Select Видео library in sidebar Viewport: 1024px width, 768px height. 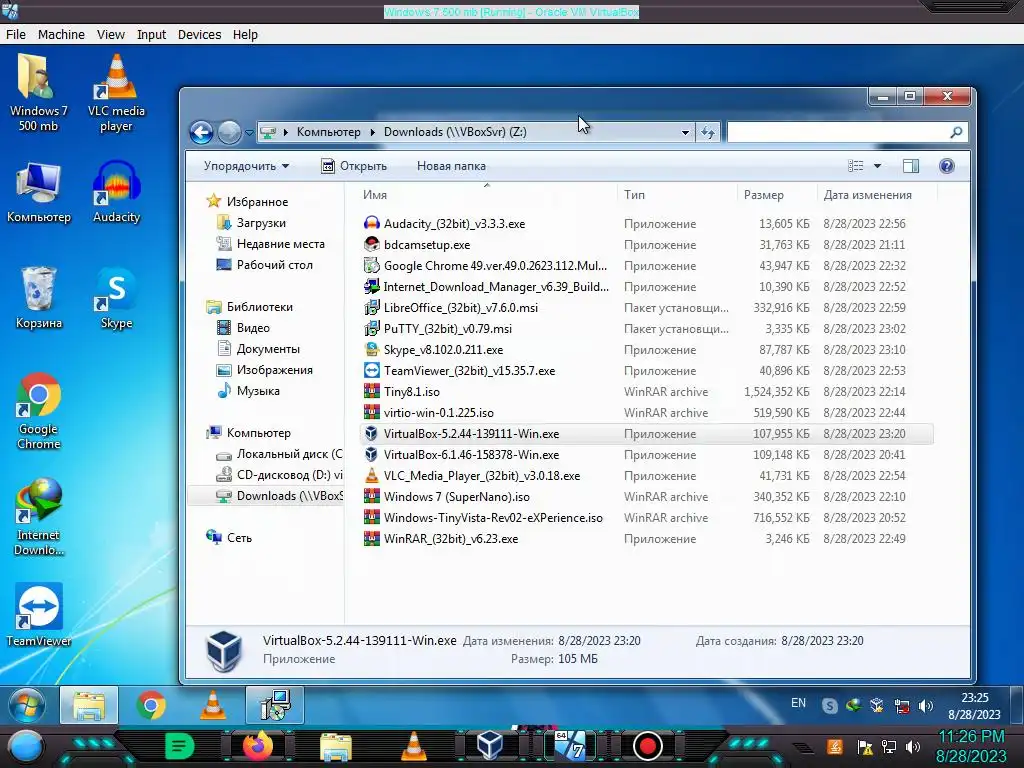[x=244, y=328]
